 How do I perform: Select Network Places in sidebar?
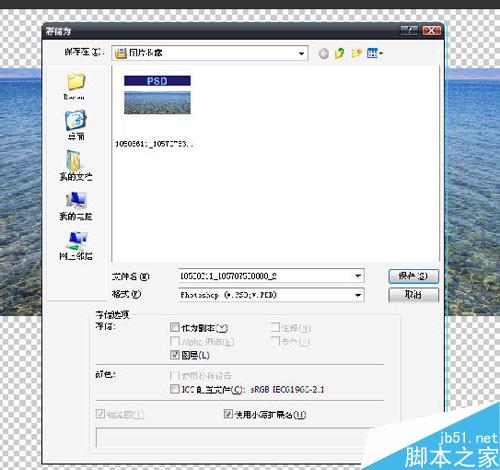[76, 246]
